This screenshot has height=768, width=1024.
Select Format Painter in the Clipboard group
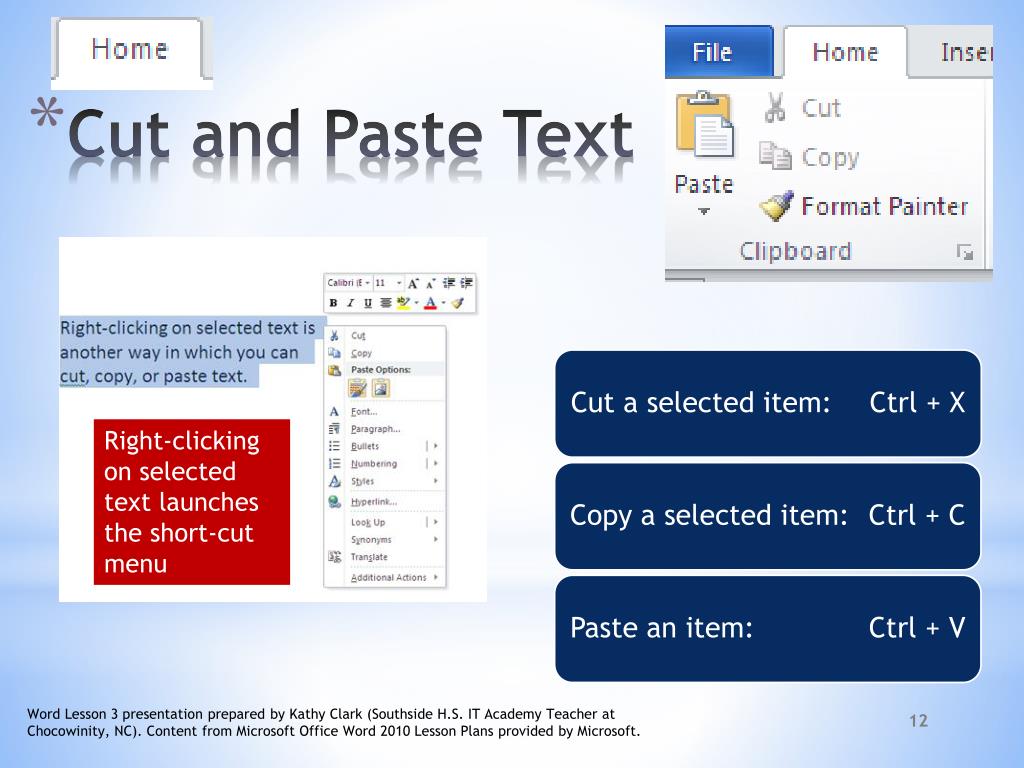(x=863, y=206)
